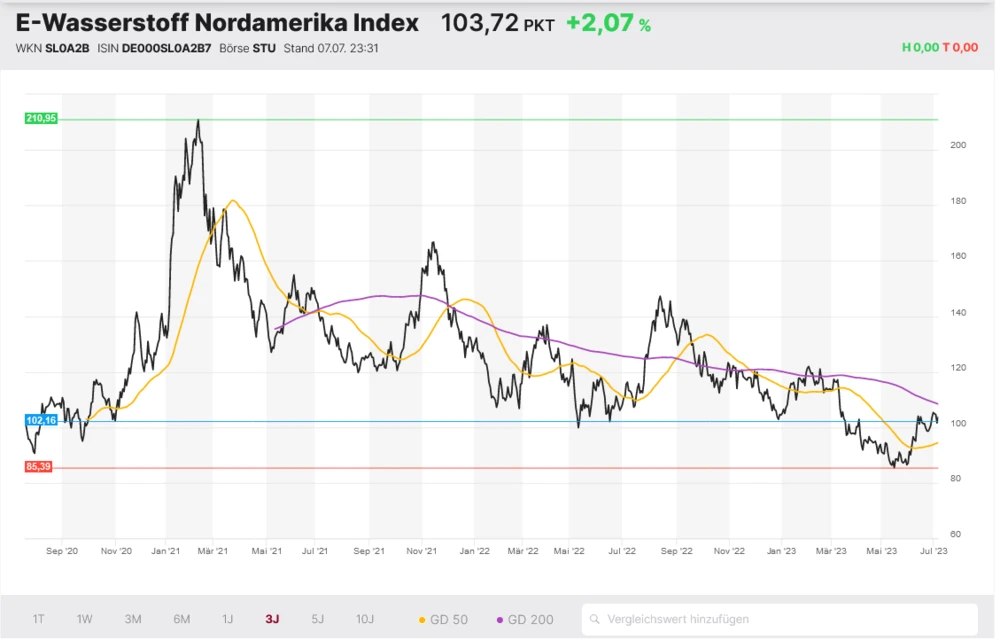Switch to the 1J time range
This screenshot has width=1000, height=640.
pyautogui.click(x=227, y=619)
